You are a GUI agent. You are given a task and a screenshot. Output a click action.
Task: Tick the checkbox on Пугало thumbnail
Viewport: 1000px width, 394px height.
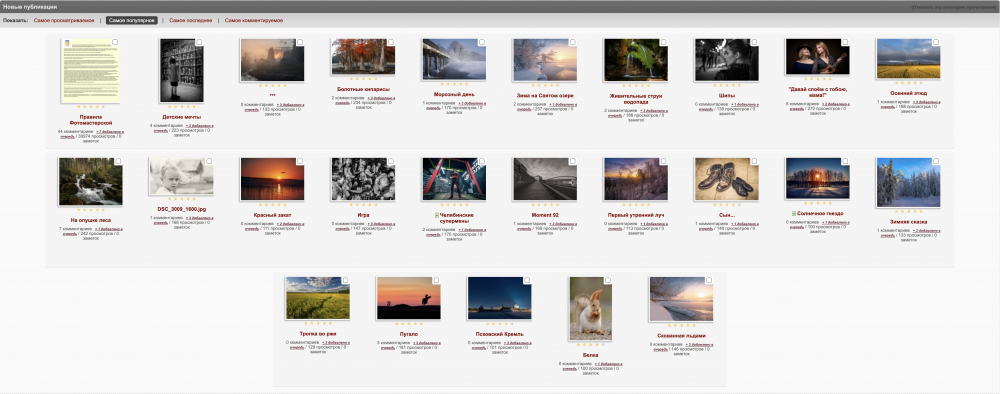[x=436, y=280]
